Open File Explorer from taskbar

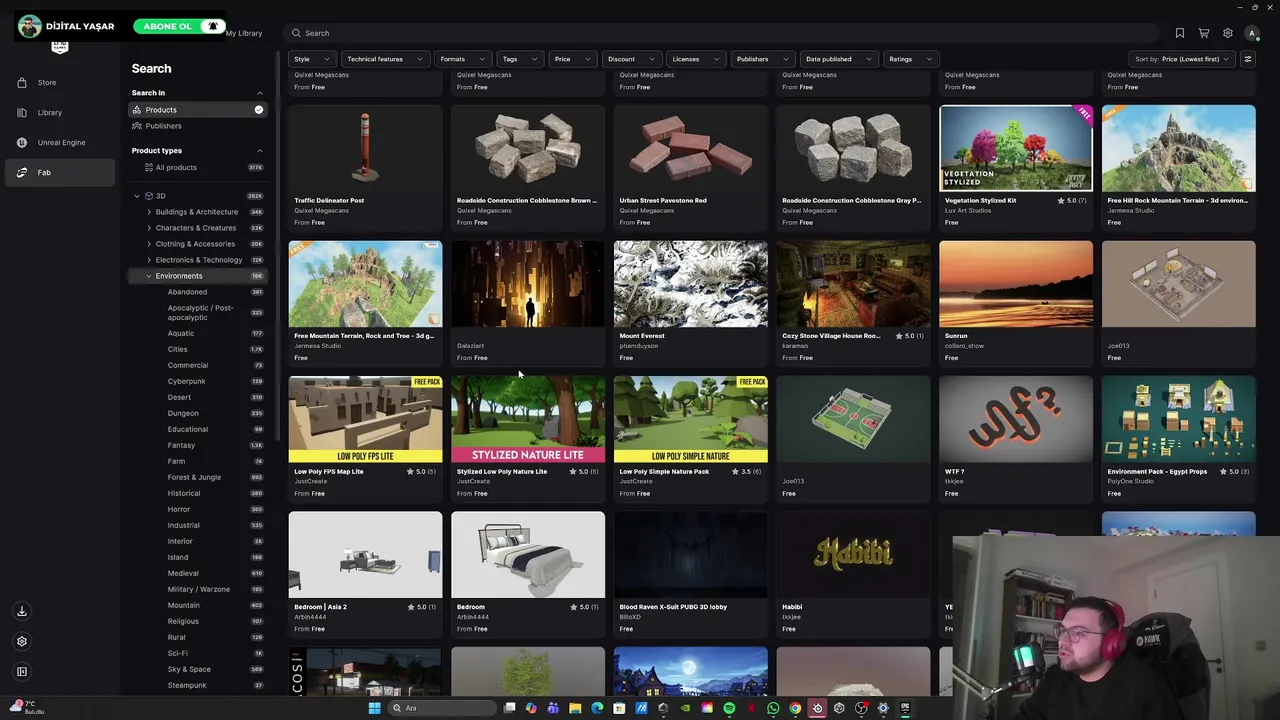point(575,708)
